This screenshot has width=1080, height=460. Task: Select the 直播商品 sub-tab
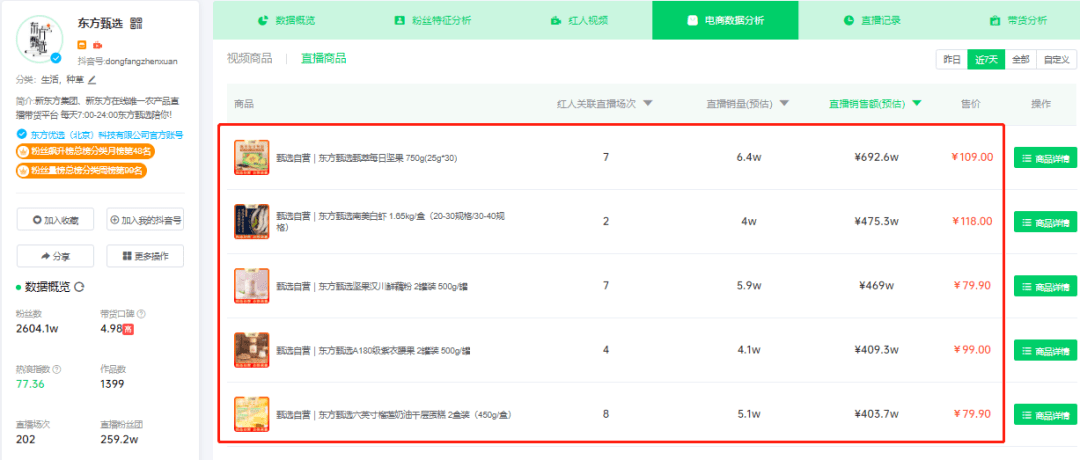pyautogui.click(x=324, y=59)
